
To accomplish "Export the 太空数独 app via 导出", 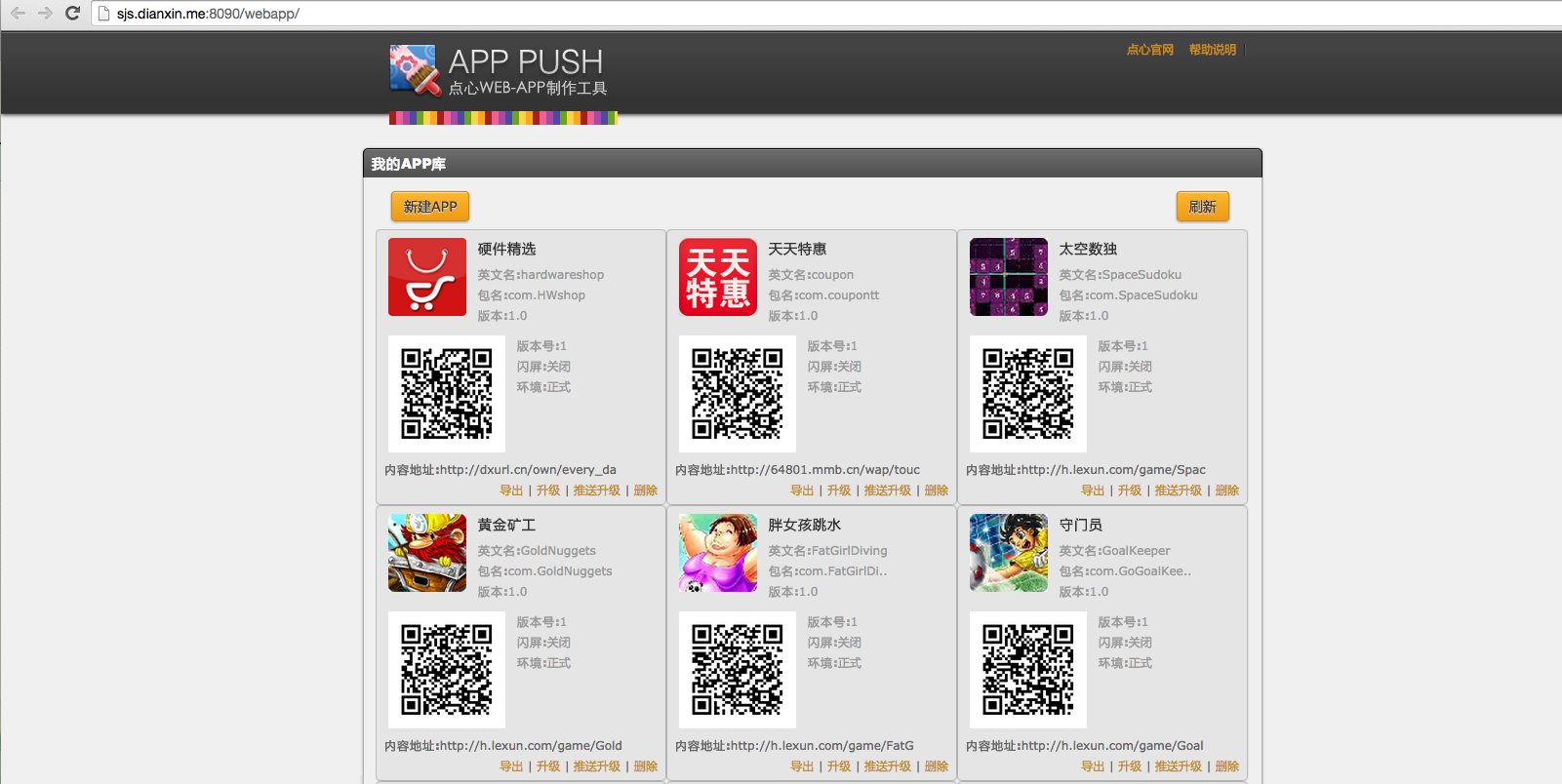I will [1093, 490].
